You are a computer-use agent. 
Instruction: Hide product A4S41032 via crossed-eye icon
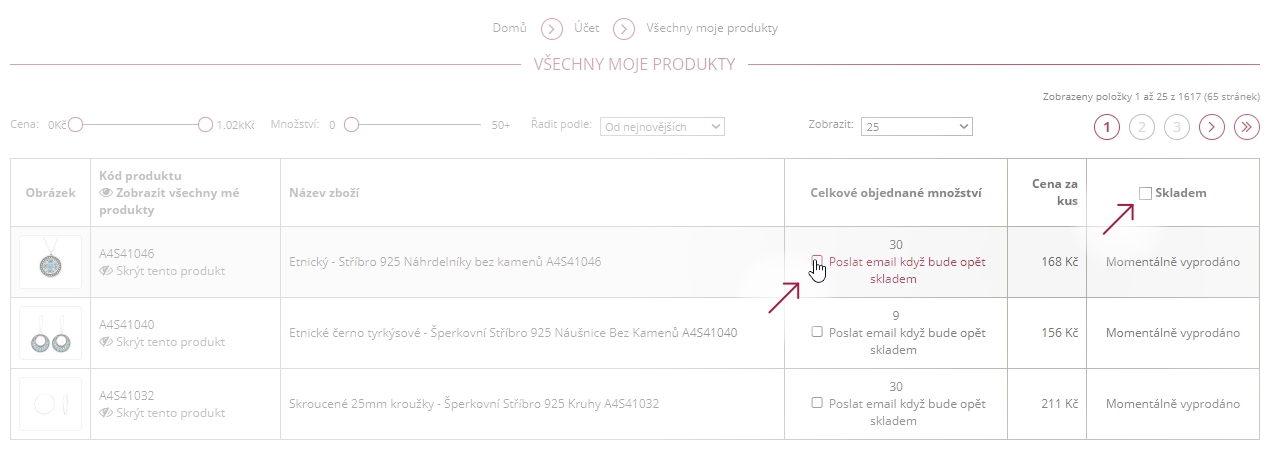click(107, 413)
